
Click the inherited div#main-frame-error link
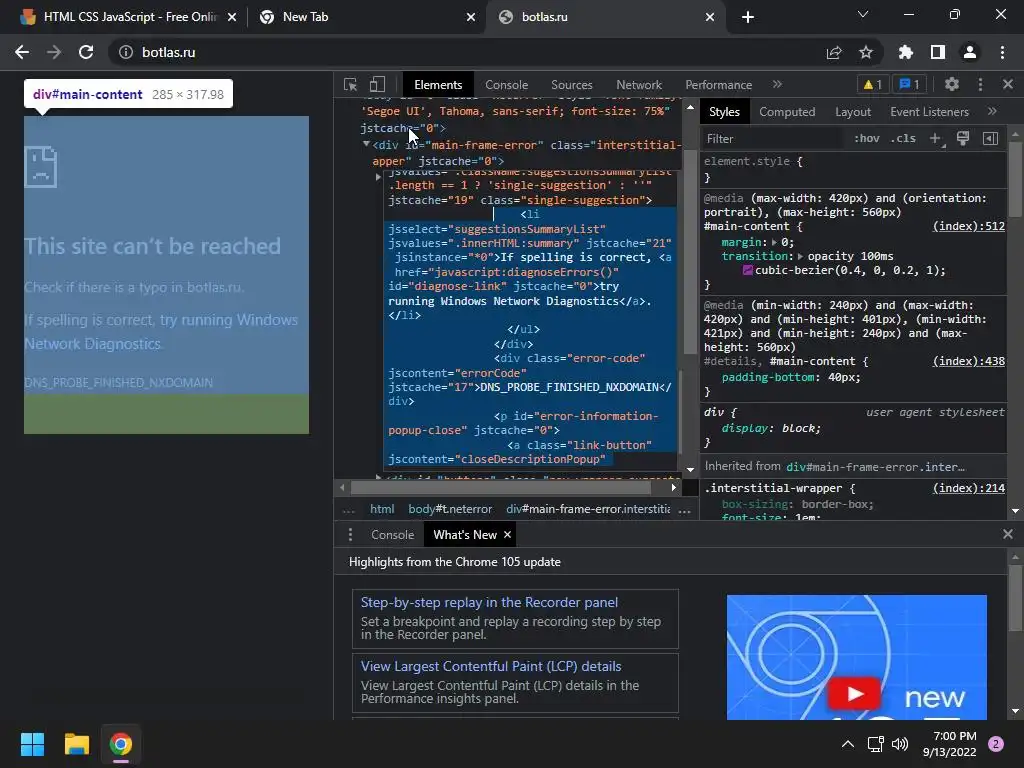(875, 467)
